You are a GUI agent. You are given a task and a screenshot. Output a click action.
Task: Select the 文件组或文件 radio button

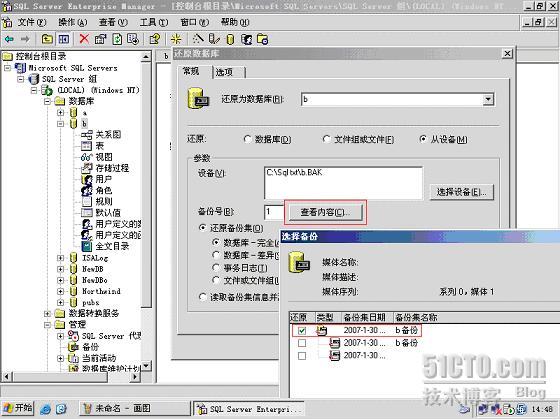326,139
